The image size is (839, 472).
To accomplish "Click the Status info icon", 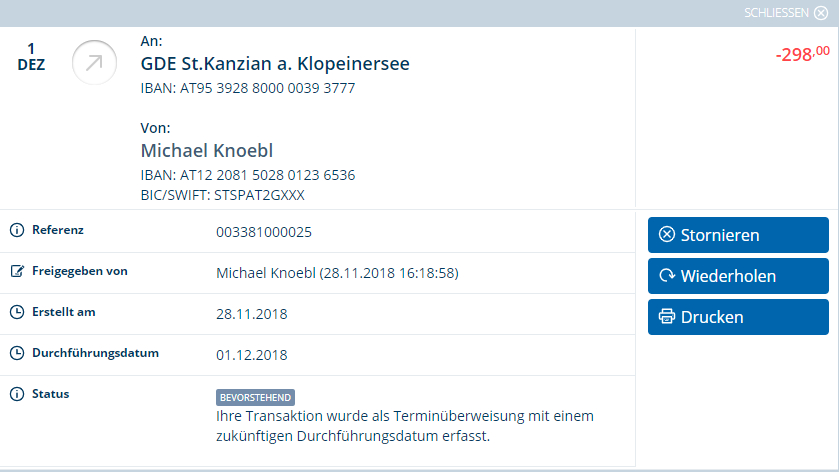I will [17, 394].
